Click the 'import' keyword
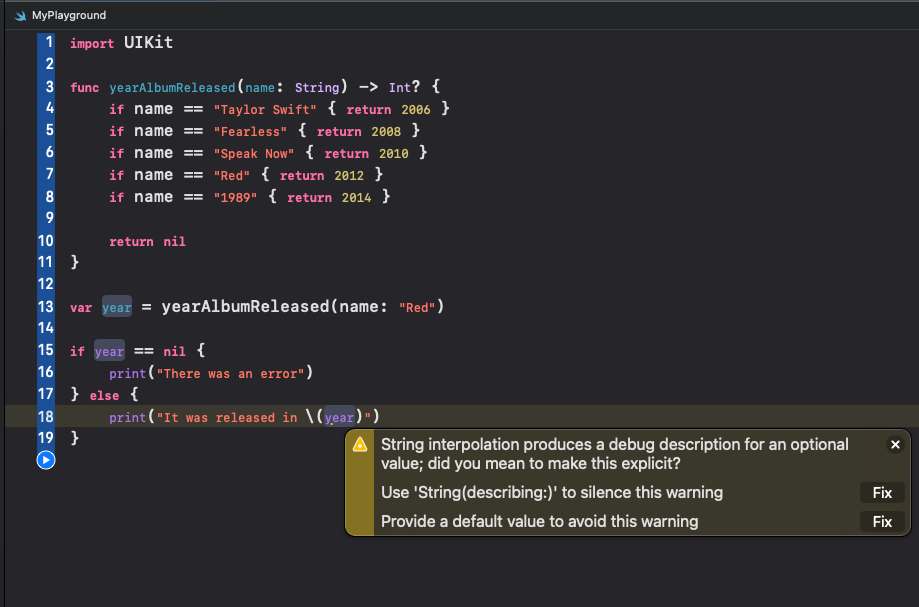The height and width of the screenshot is (607, 919). pyautogui.click(x=92, y=43)
